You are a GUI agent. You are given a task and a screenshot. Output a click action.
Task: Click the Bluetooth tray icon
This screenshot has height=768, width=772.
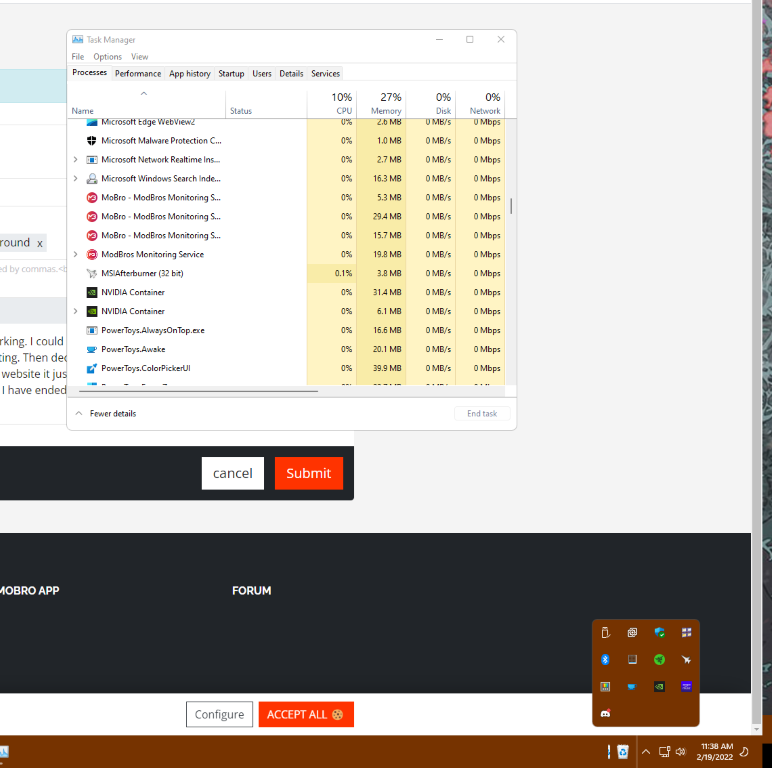(x=606, y=660)
